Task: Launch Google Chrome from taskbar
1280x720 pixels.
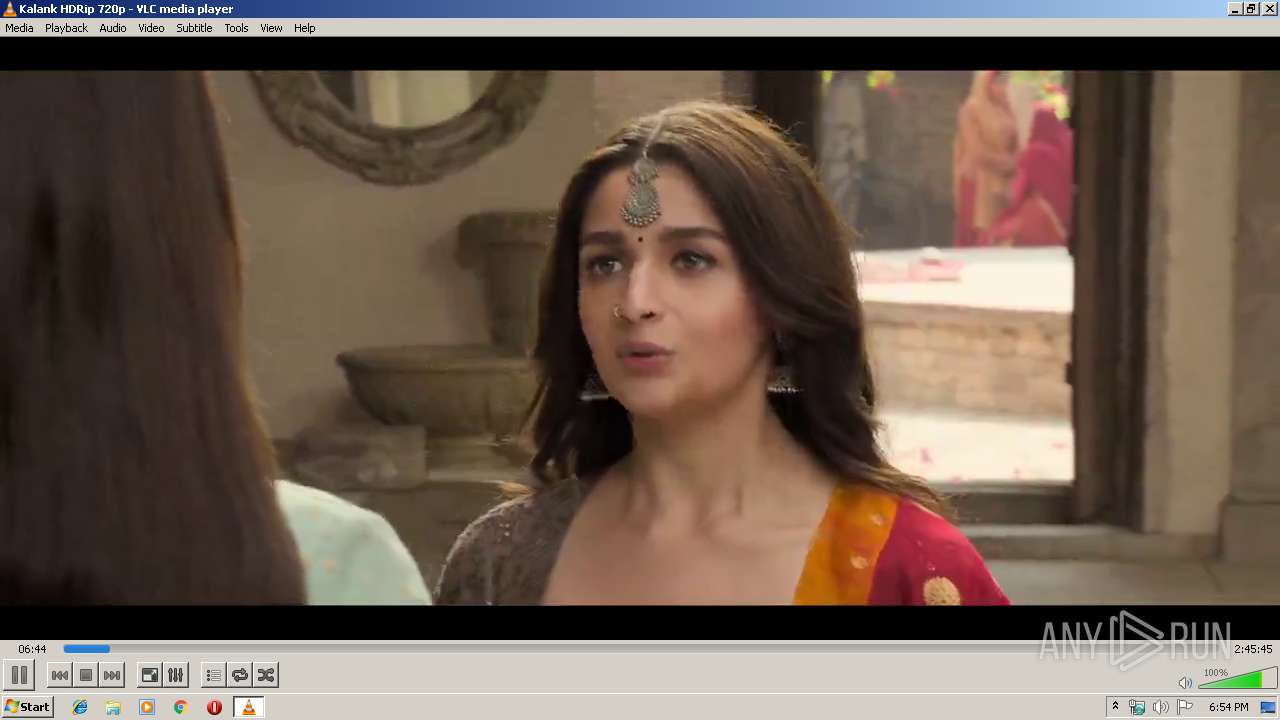Action: pos(180,707)
